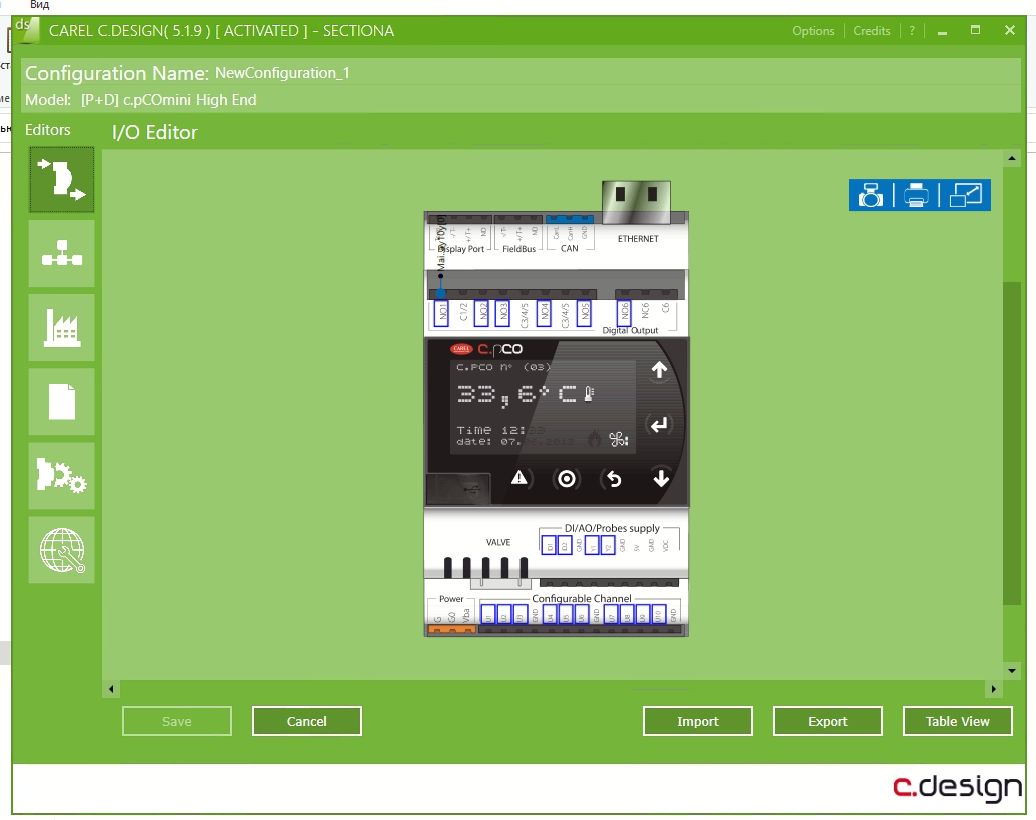Viewport: 1036px width, 820px height.
Task: Select the NO6 digital output terminal
Action: 624,313
